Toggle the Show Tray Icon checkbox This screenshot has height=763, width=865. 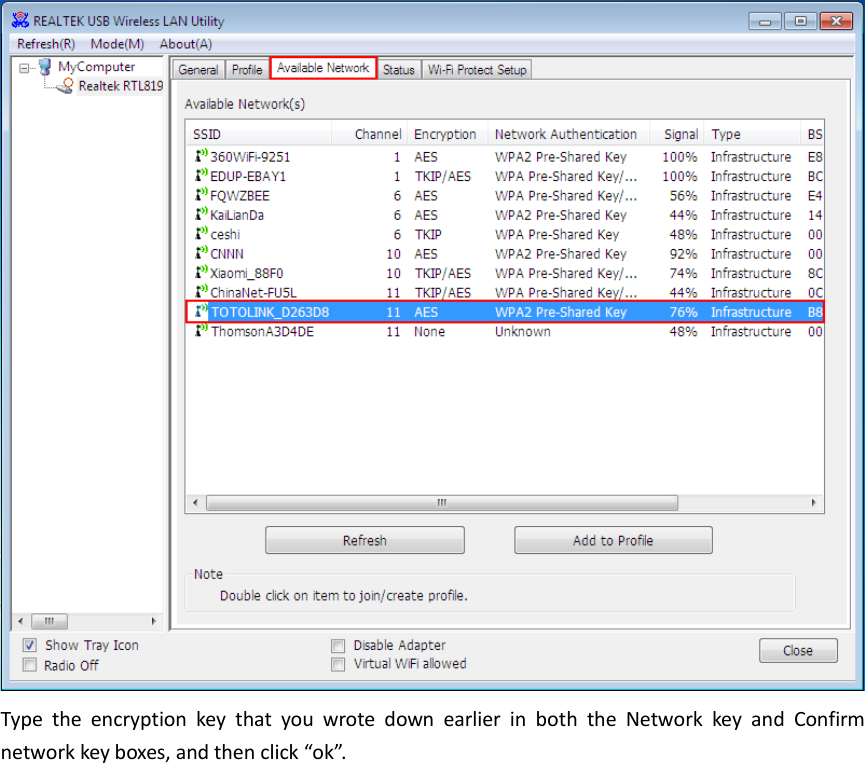30,645
